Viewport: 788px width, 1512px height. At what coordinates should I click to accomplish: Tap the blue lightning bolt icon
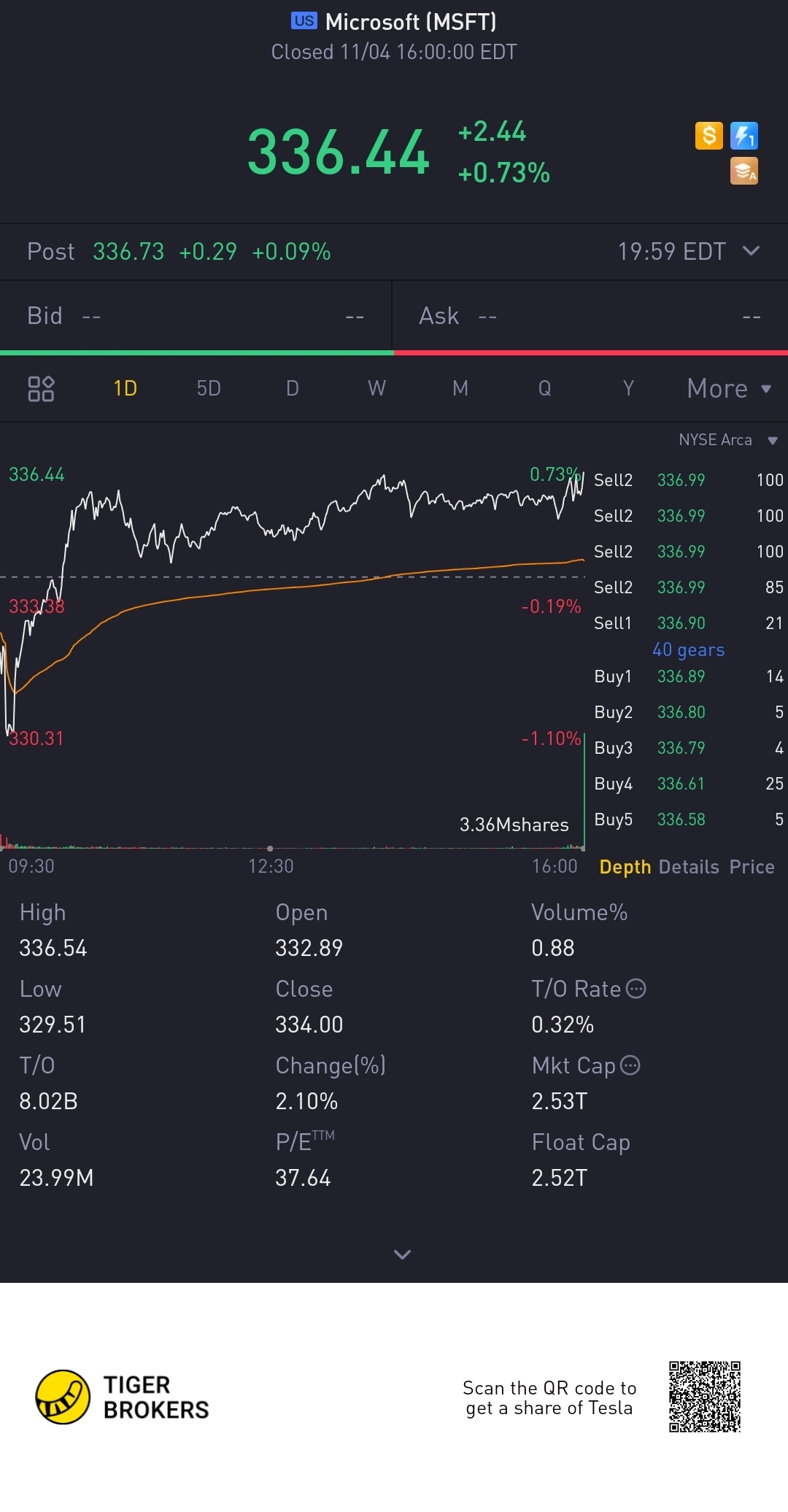[744, 136]
